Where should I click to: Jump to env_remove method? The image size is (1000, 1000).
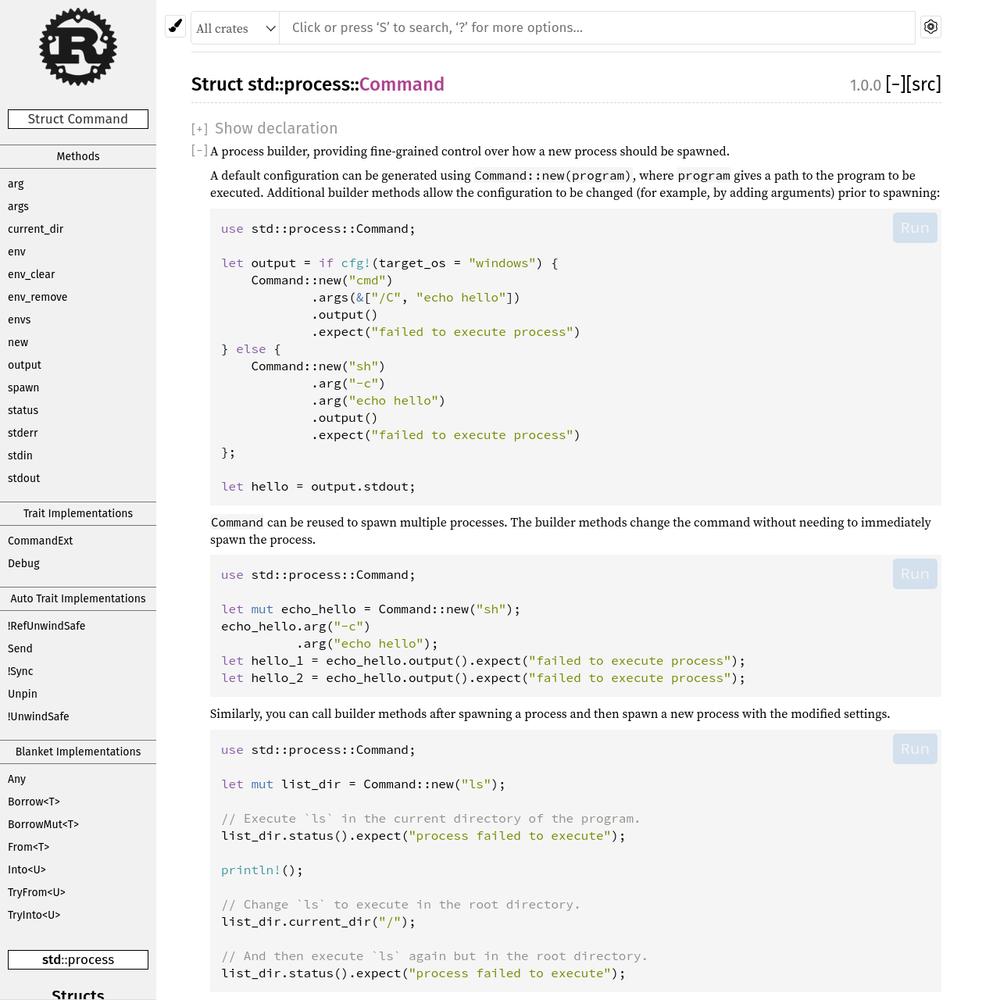click(38, 297)
